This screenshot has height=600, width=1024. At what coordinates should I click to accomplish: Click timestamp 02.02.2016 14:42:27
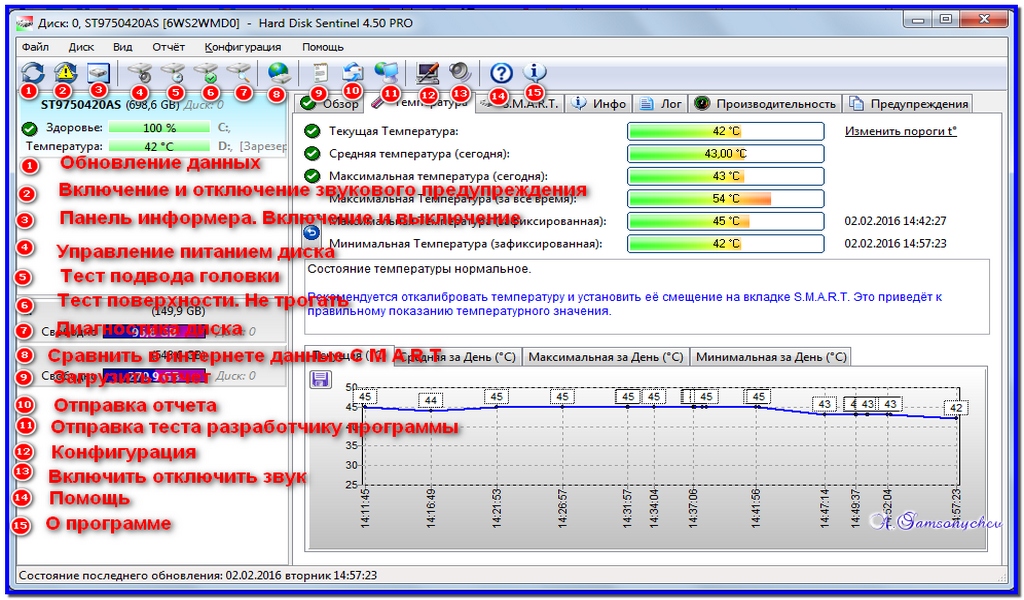(x=895, y=221)
